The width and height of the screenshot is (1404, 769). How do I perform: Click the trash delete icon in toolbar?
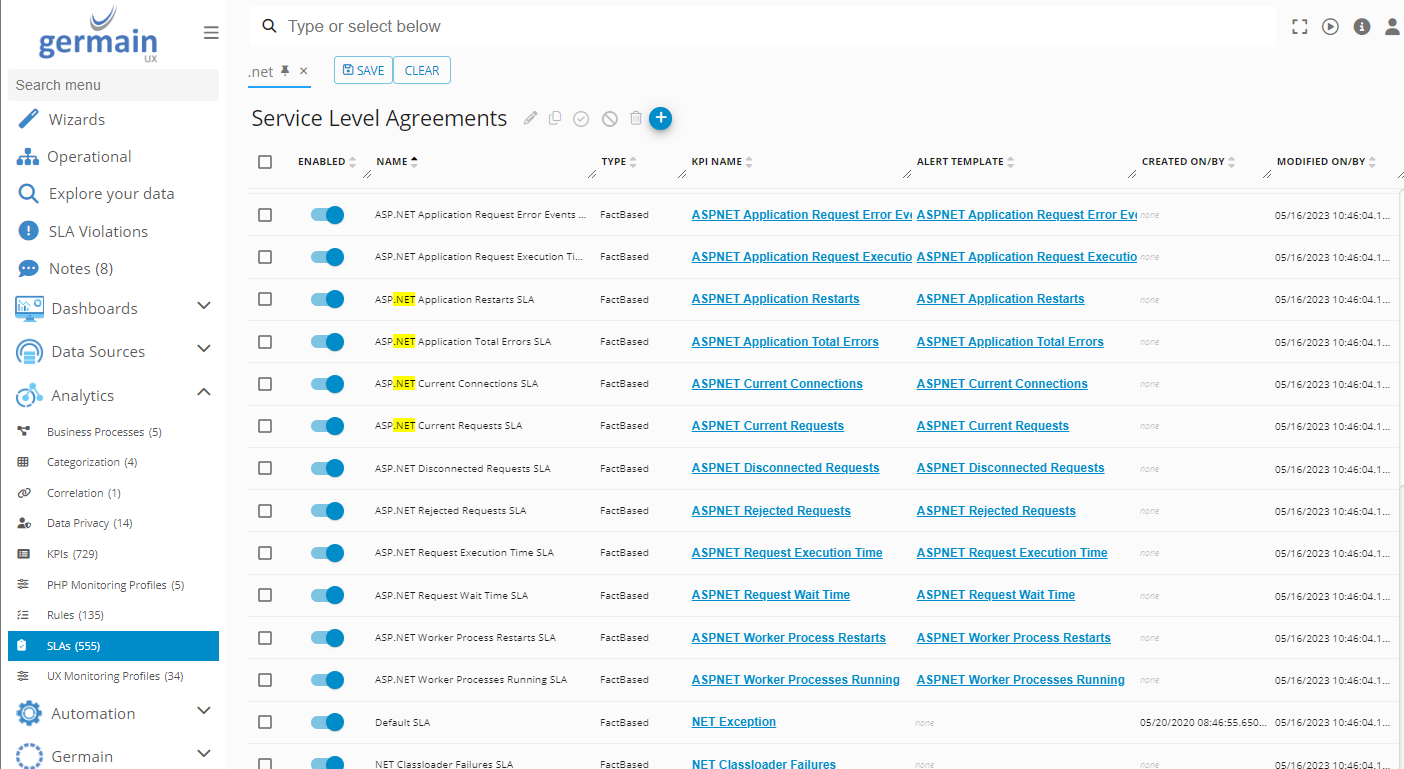click(x=636, y=119)
